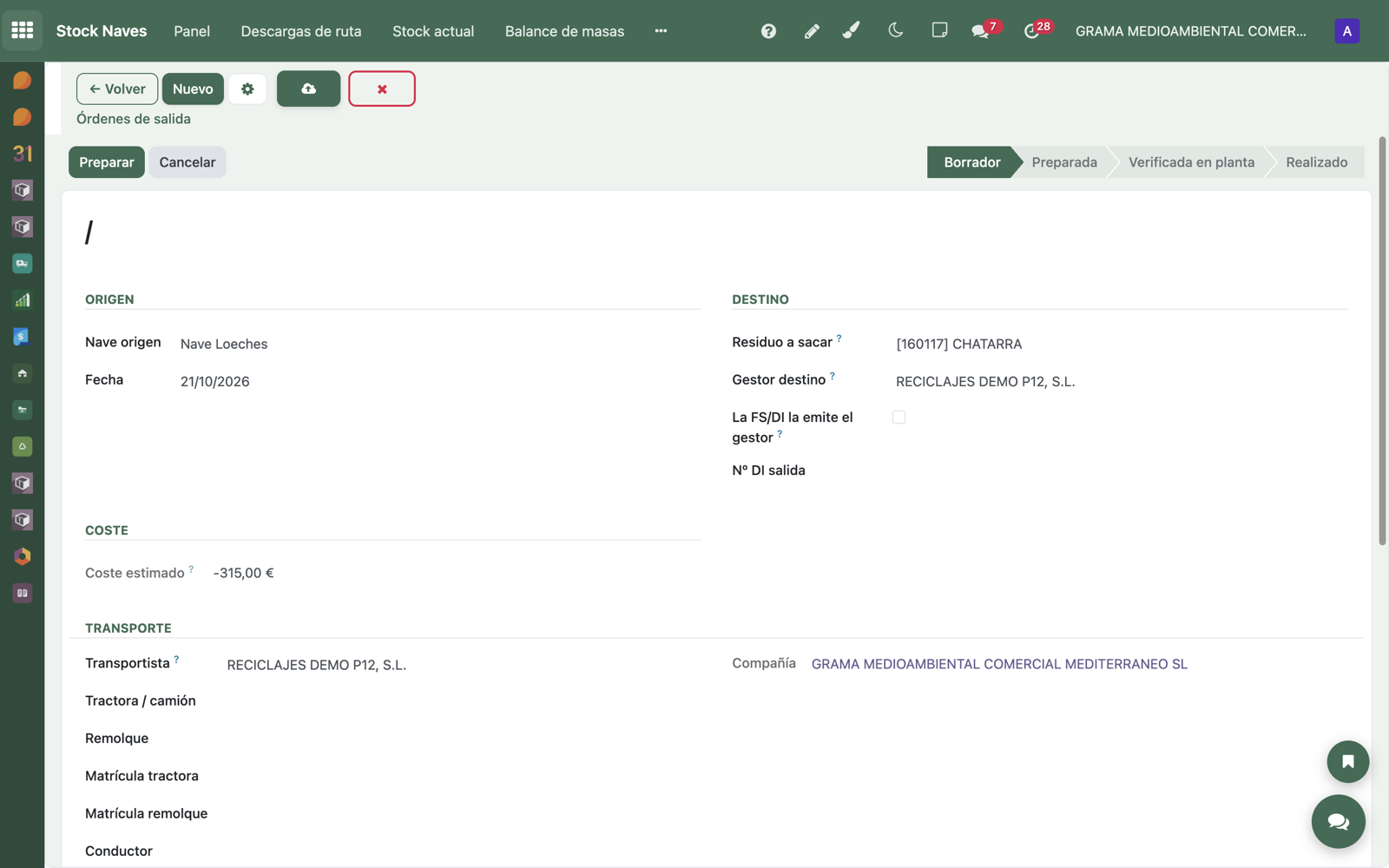Open the Órdenes de salida breadcrumb link
Screen dimensions: 1389x868
pos(134,119)
